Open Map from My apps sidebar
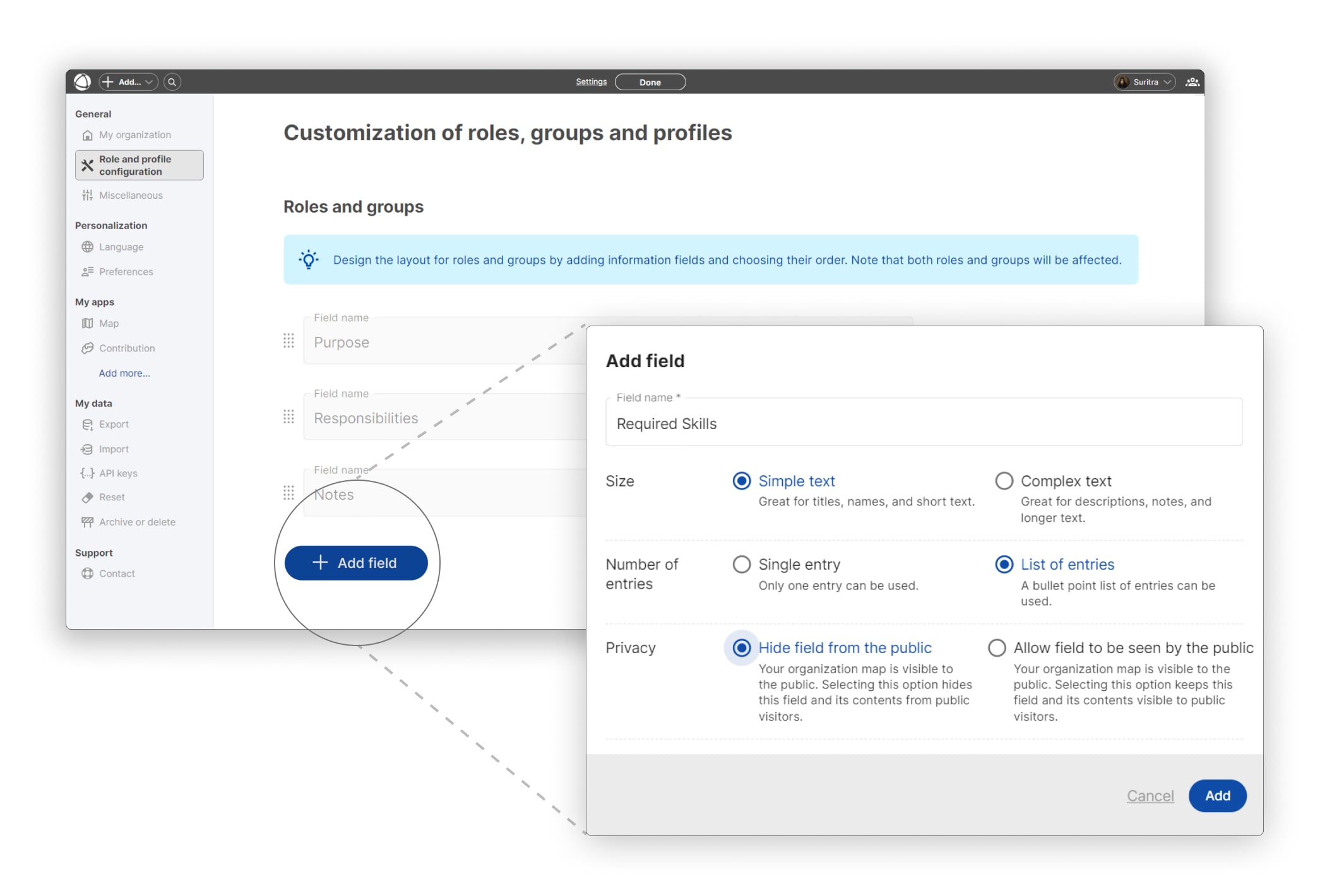The height and width of the screenshot is (896, 1332). click(109, 323)
